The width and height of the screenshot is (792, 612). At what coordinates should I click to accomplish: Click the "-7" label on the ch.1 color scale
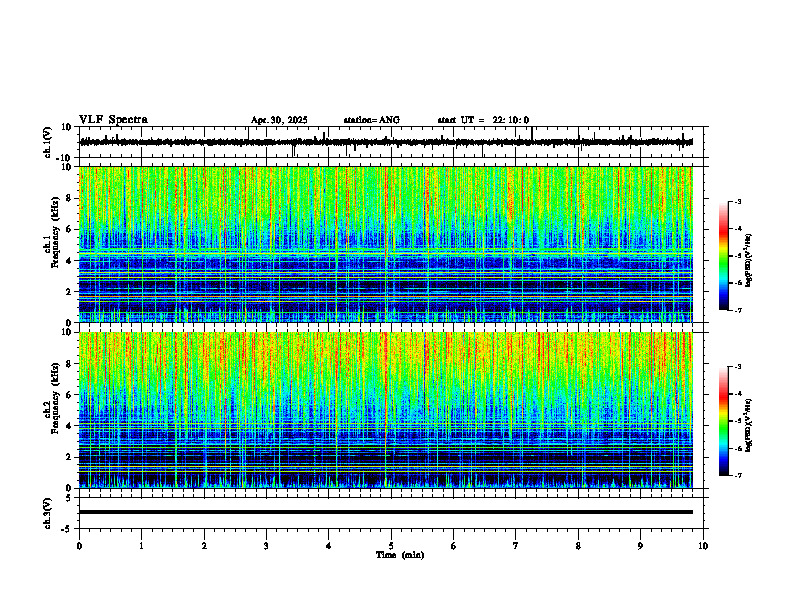pyautogui.click(x=737, y=310)
